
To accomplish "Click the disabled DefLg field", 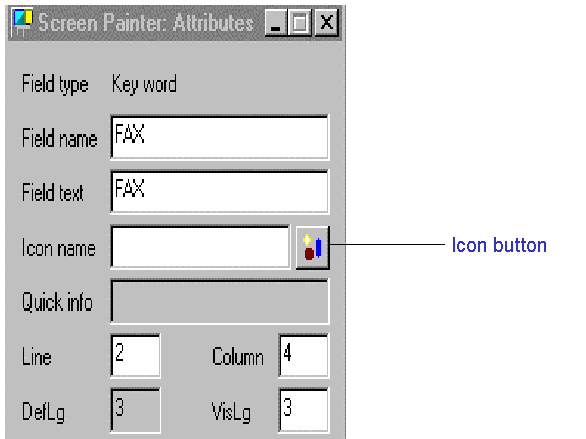I will [136, 410].
